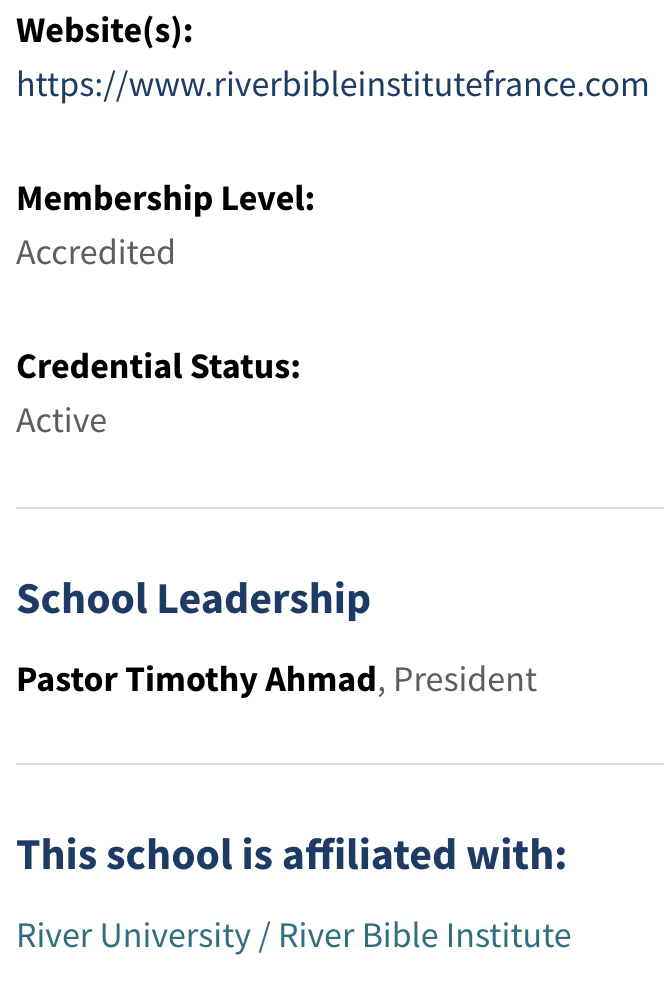Select the "Membership Level:" label
This screenshot has width=664, height=988.
click(x=166, y=198)
